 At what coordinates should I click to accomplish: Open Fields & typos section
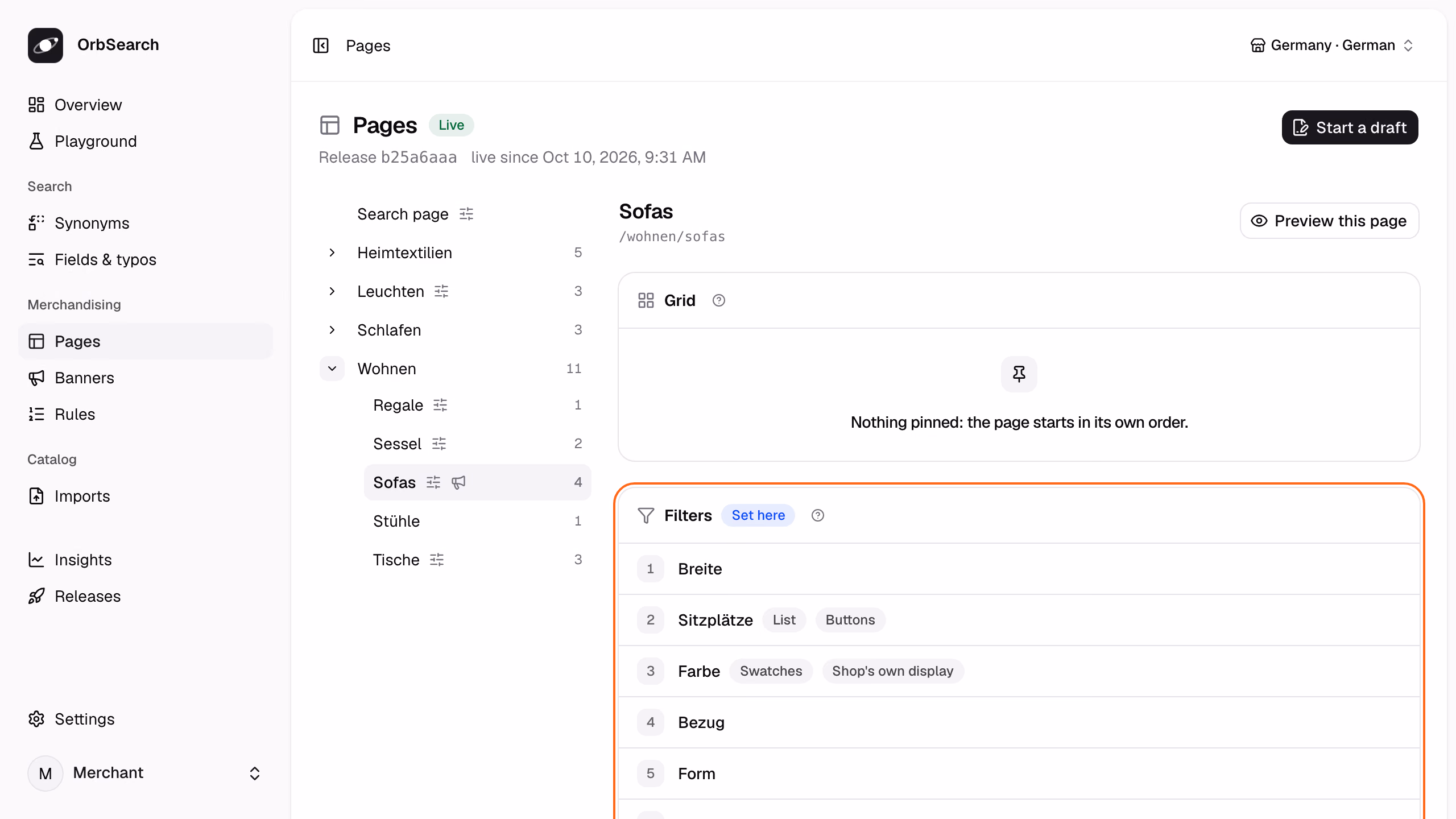point(146,259)
